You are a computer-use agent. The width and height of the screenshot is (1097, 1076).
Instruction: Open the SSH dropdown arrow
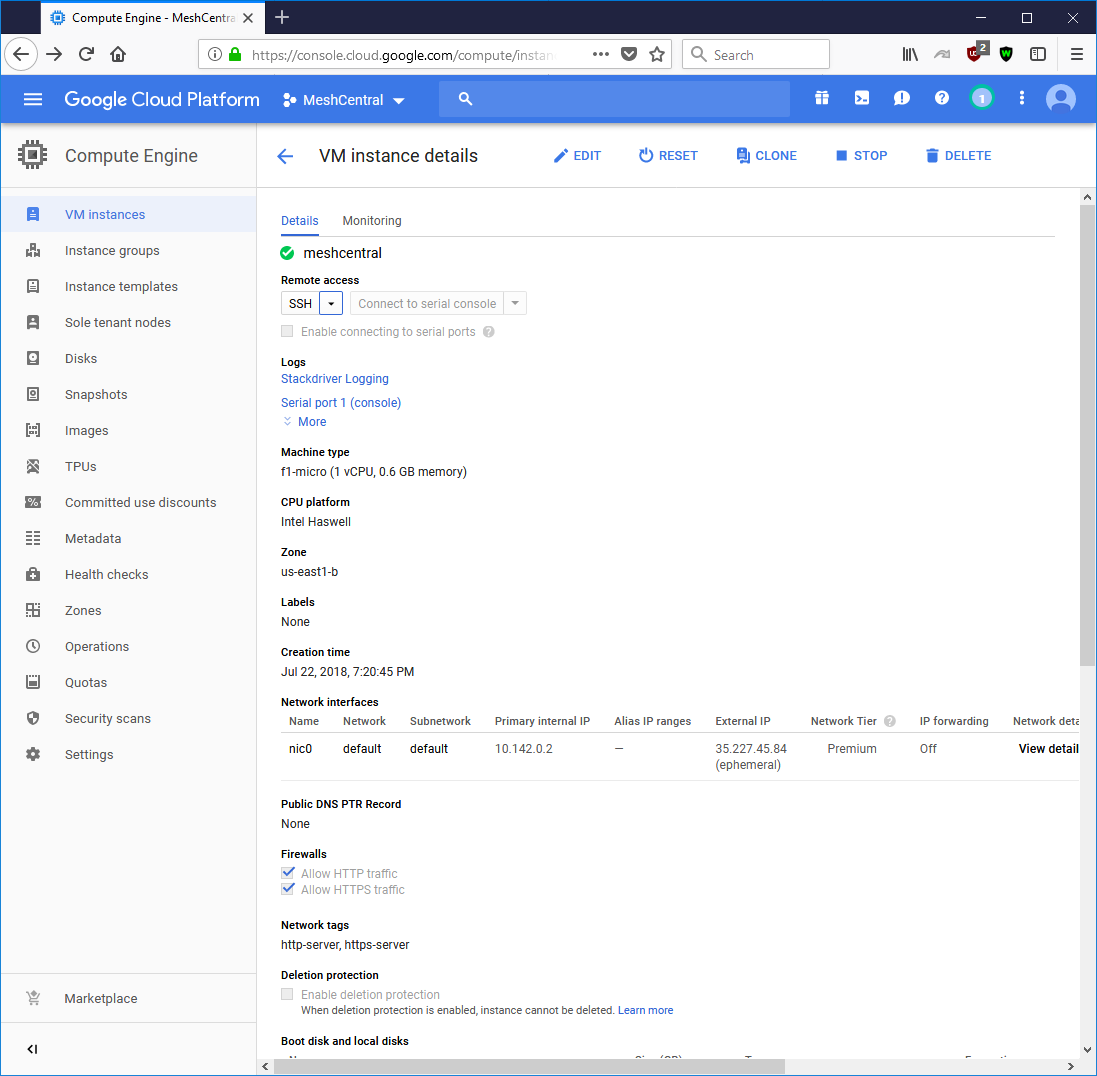tap(331, 304)
